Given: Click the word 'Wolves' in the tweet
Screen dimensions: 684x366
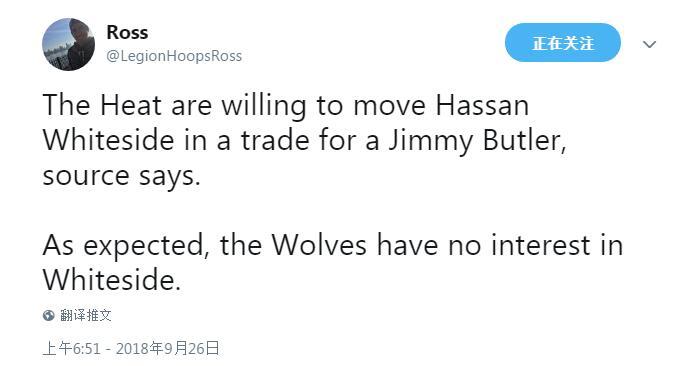Looking at the screenshot, I should pos(319,245).
